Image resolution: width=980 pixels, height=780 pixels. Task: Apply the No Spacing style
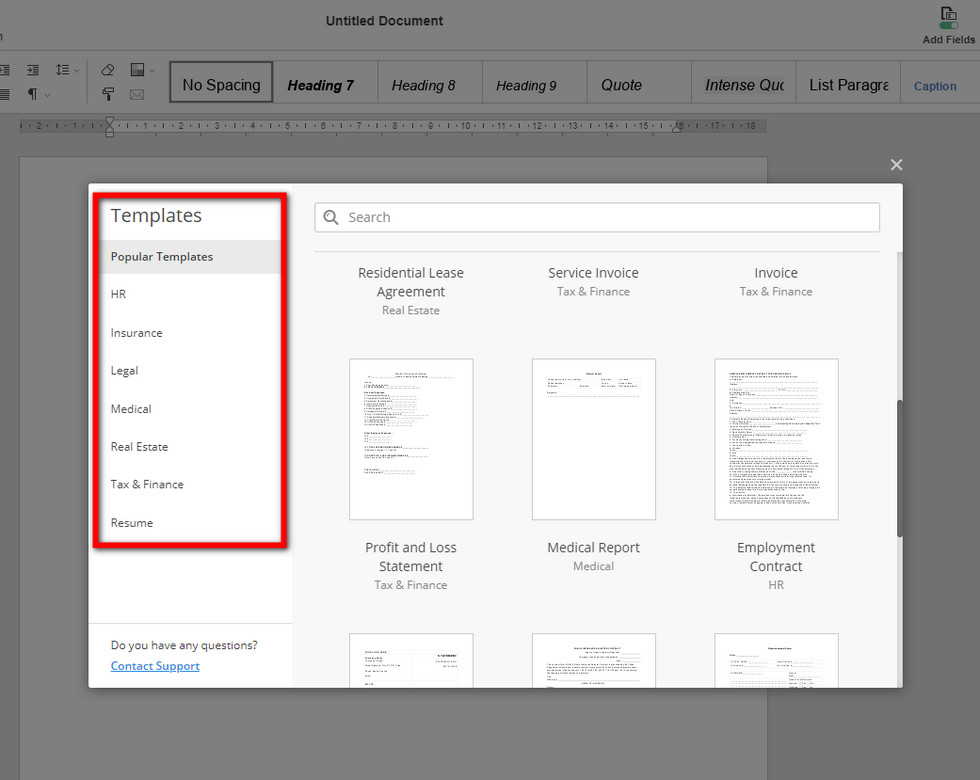tap(221, 85)
